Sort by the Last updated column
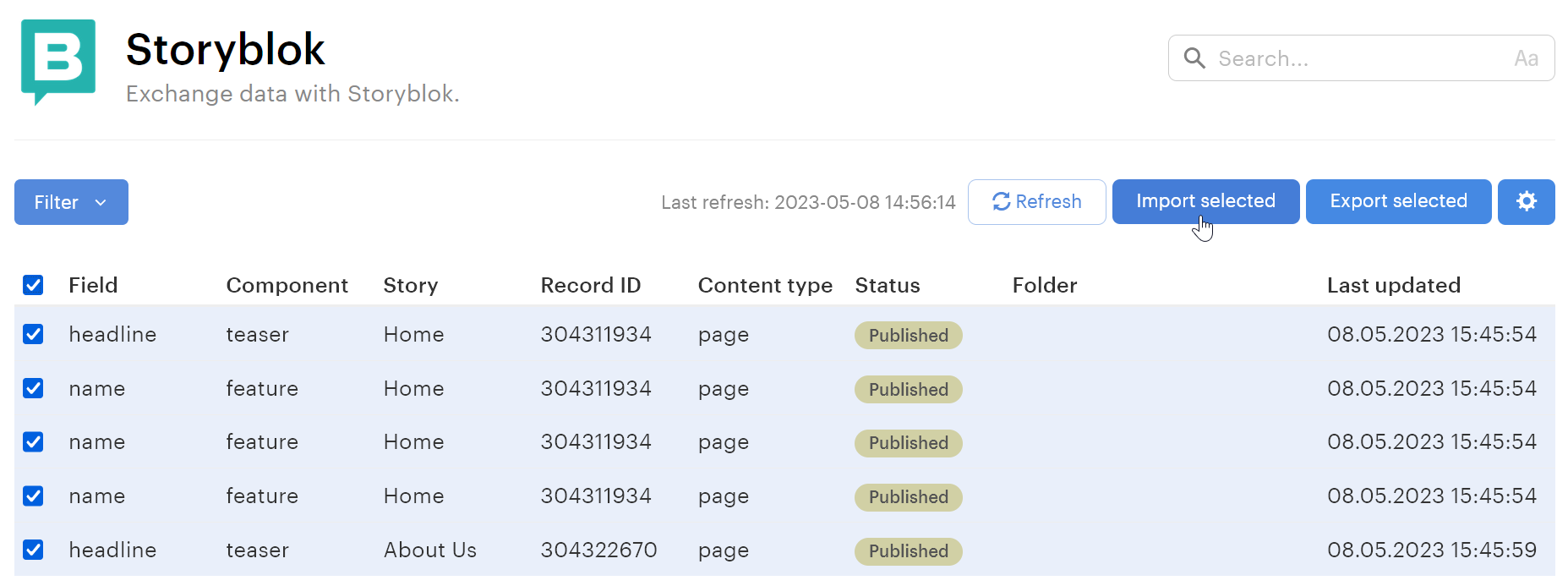This screenshot has height=586, width=1568. point(1393,285)
